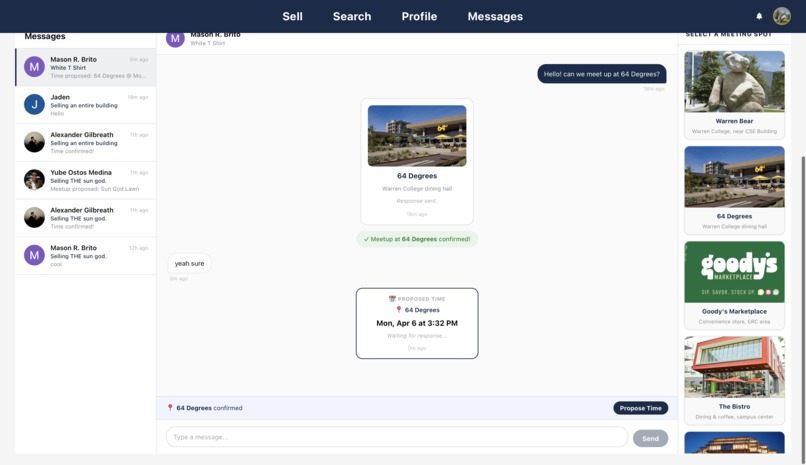The width and height of the screenshot is (806, 465).
Task: Select the Warren Bear meeting spot
Action: [x=735, y=95]
